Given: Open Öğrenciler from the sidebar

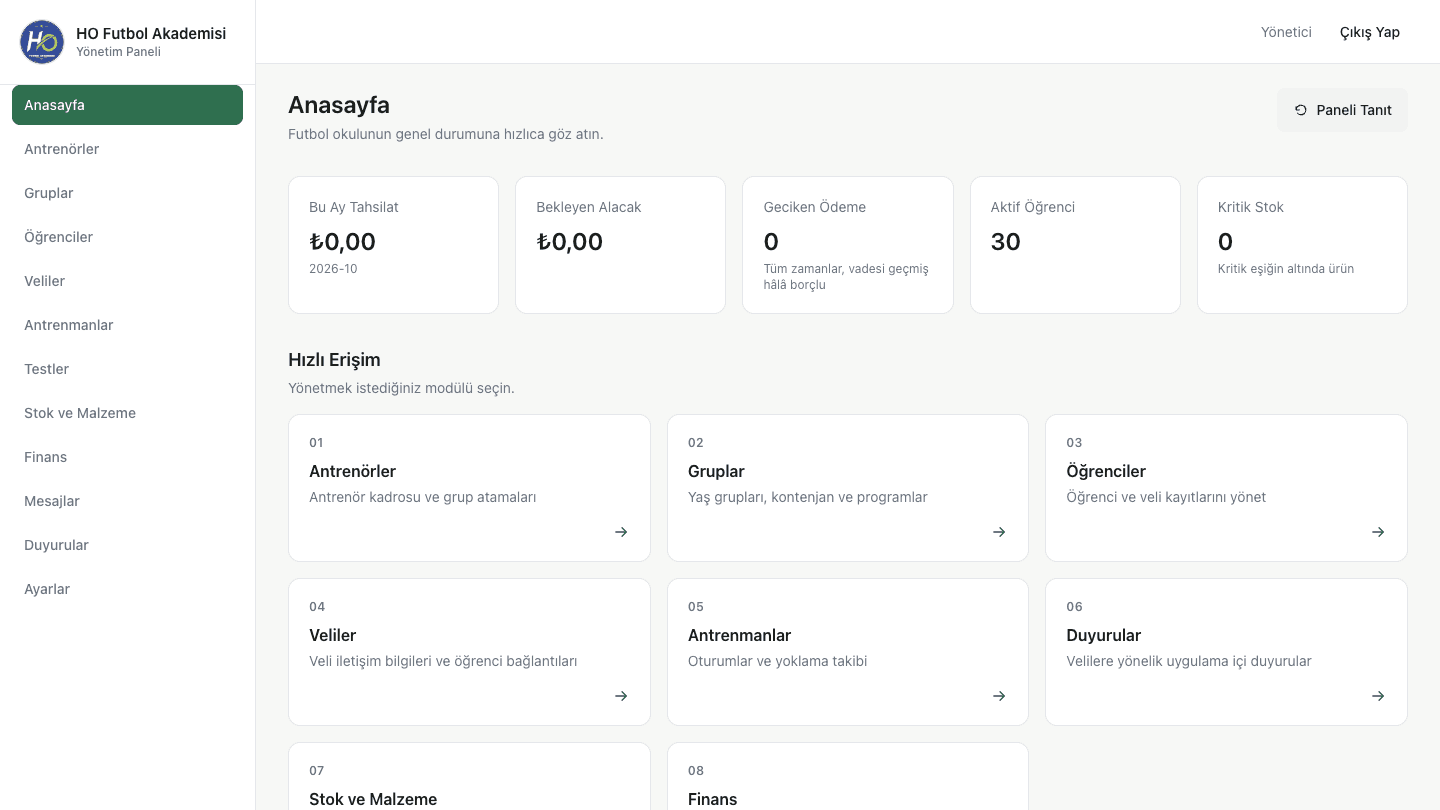Looking at the screenshot, I should (127, 237).
